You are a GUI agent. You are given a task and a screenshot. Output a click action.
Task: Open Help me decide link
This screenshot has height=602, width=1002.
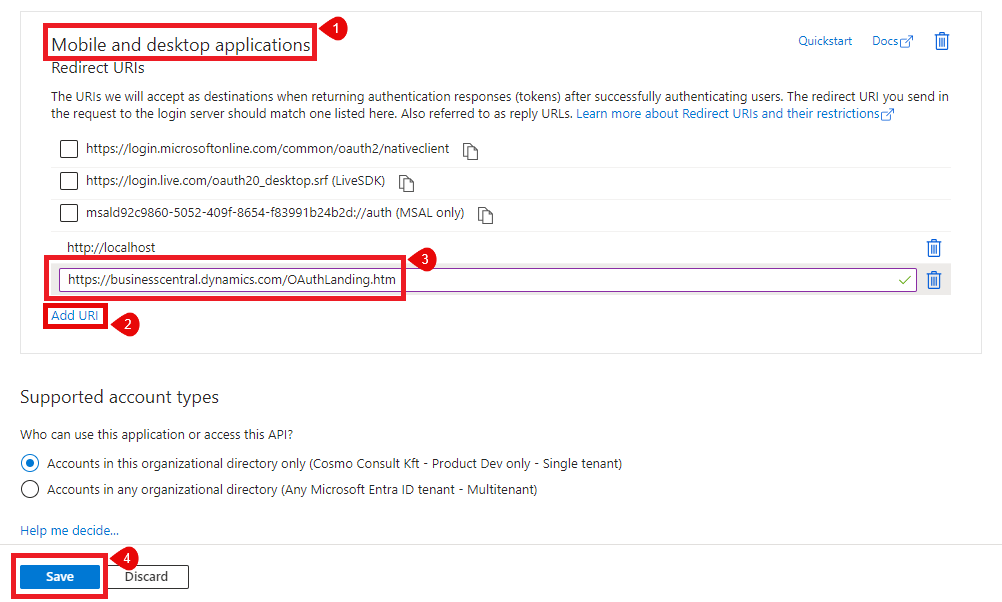pos(69,530)
